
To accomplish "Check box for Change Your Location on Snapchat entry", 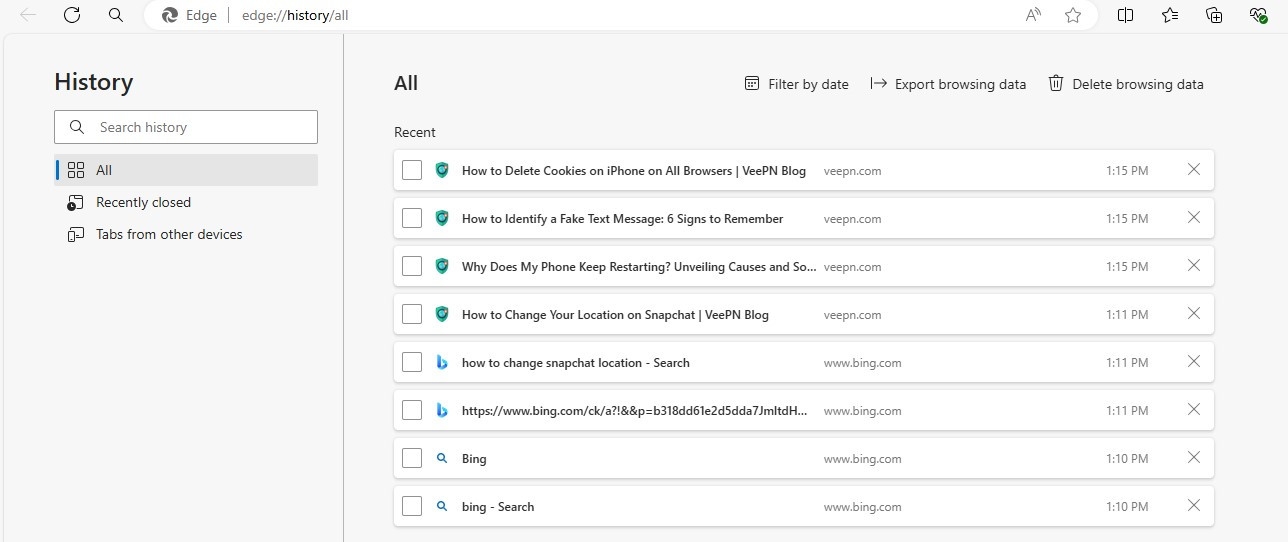I will [412, 314].
